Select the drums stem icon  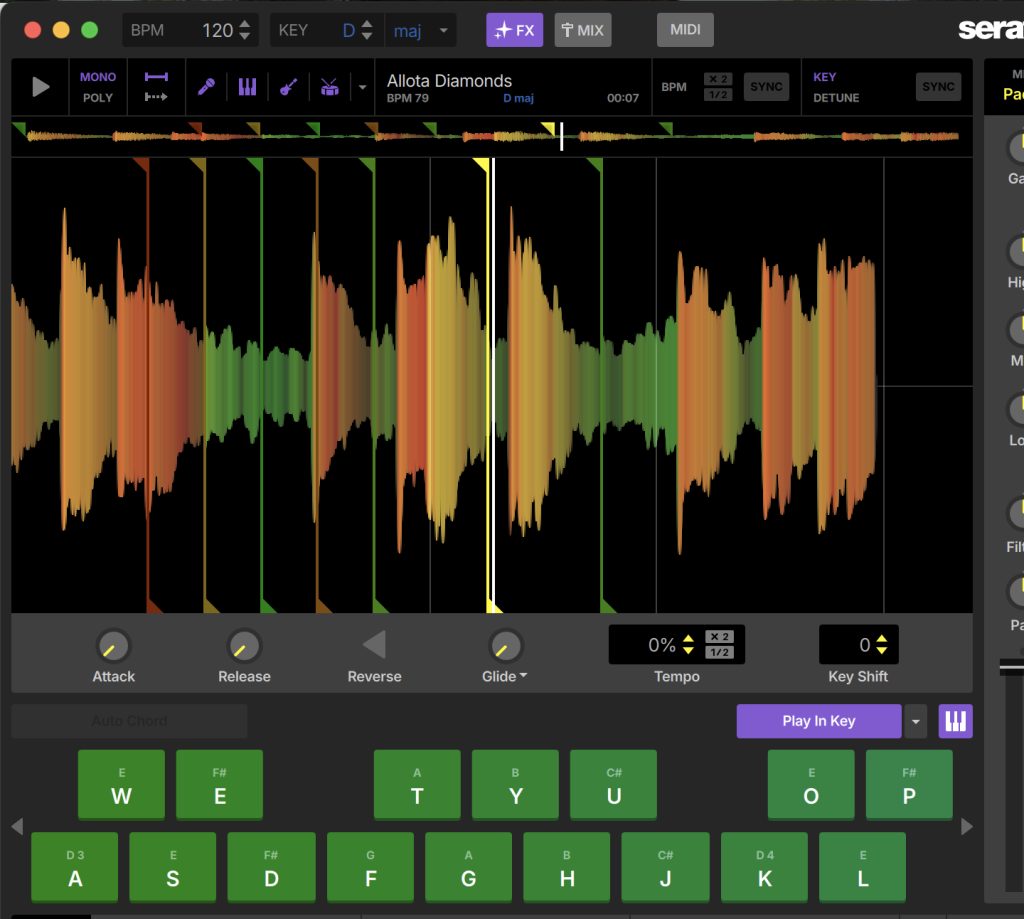tap(329, 87)
